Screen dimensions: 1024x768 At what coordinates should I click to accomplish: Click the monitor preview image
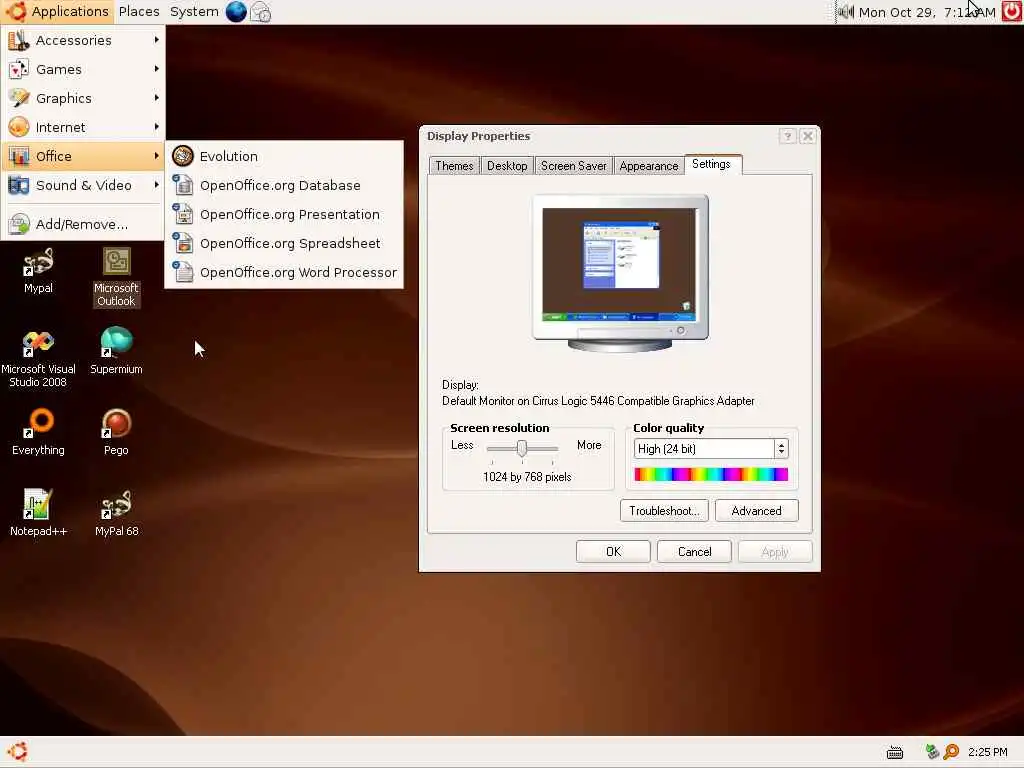point(620,273)
